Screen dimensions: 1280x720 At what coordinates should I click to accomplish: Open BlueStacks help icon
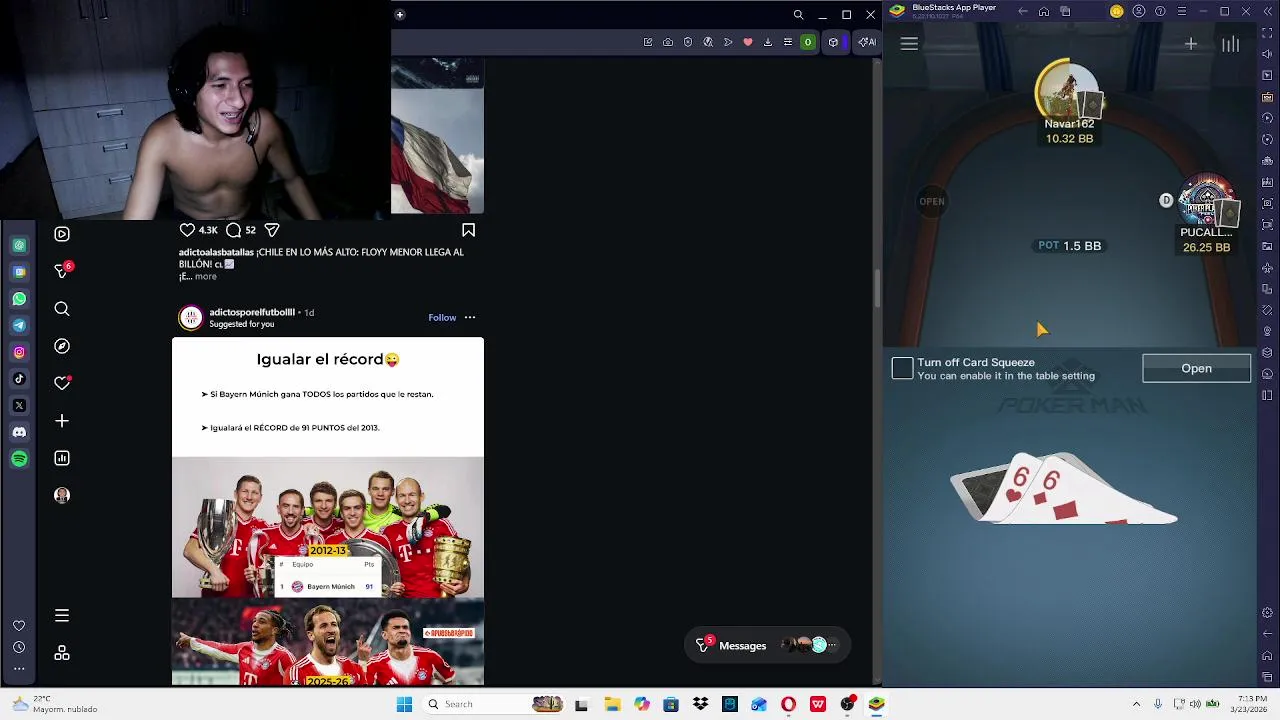pyautogui.click(x=1160, y=11)
